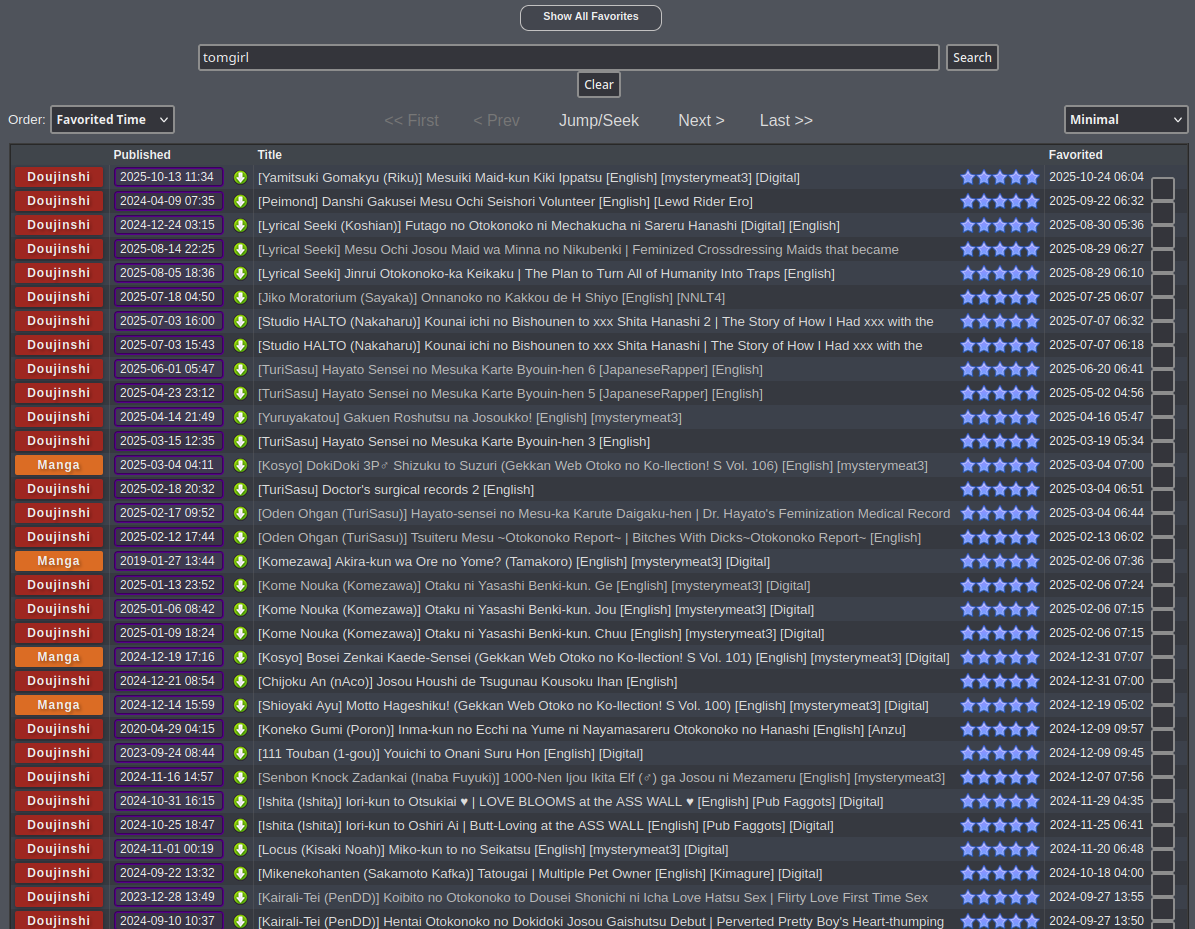Viewport: 1195px width, 929px height.
Task: Tick the checkbox beside favorited 2024-11-20 06:48
Action: 1163,860
